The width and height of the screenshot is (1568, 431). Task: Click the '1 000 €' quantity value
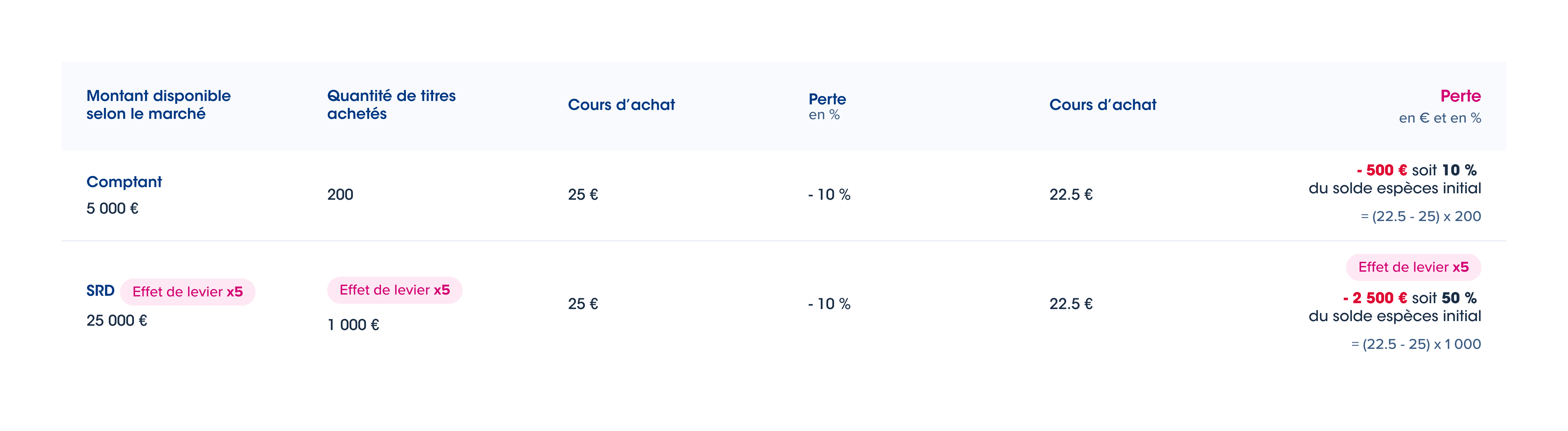(353, 325)
